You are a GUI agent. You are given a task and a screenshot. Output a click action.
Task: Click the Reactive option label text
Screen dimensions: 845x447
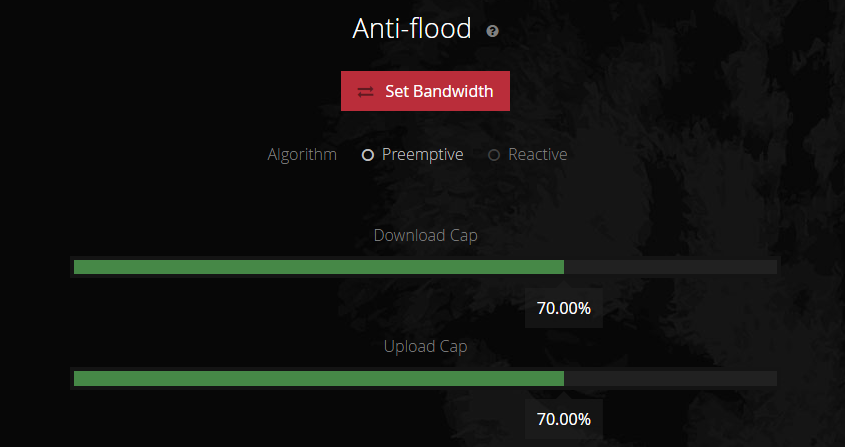(x=537, y=155)
